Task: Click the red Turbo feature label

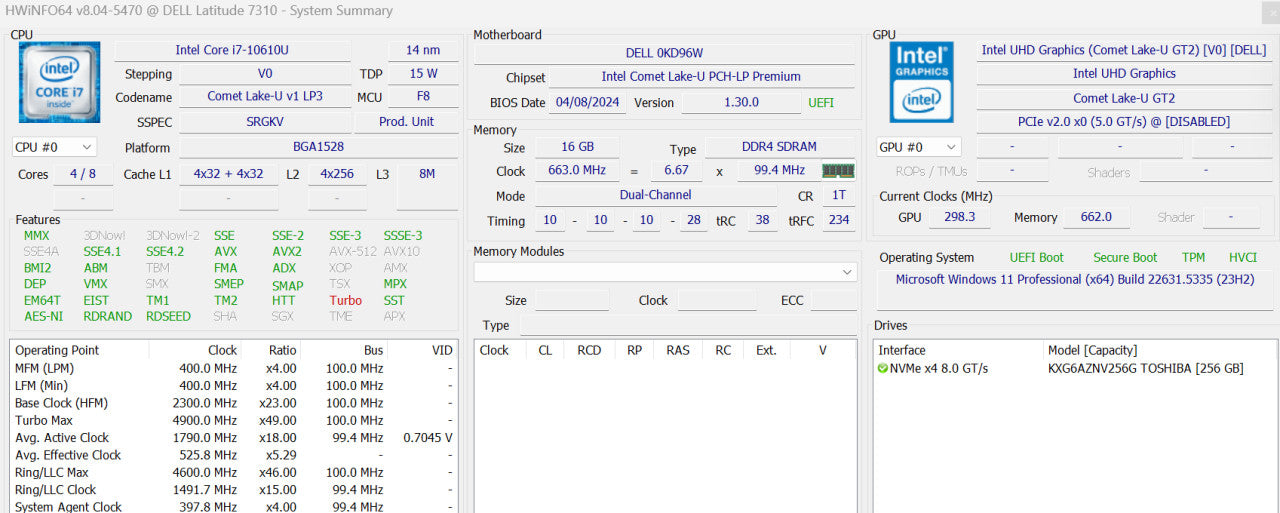Action: (345, 300)
